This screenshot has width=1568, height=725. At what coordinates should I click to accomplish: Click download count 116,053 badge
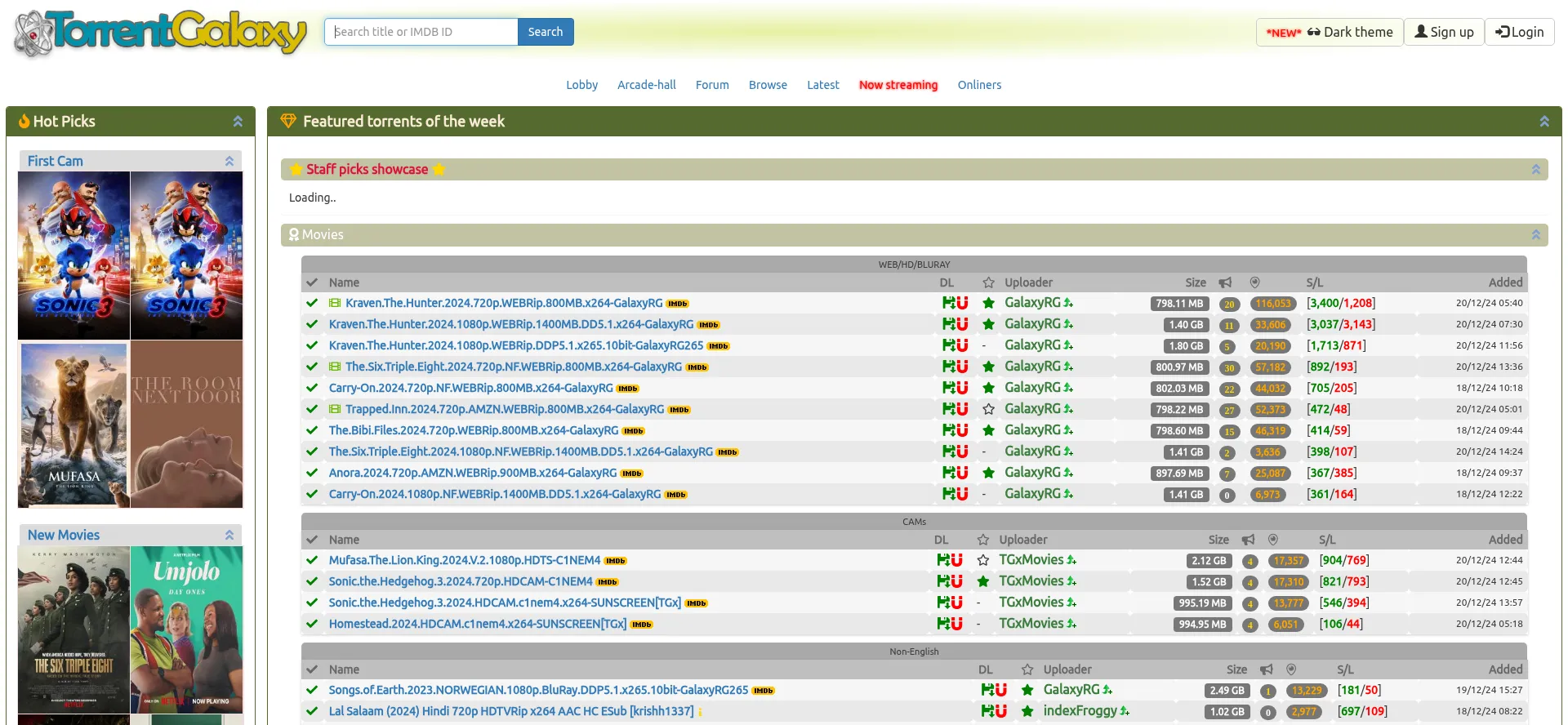click(x=1273, y=304)
